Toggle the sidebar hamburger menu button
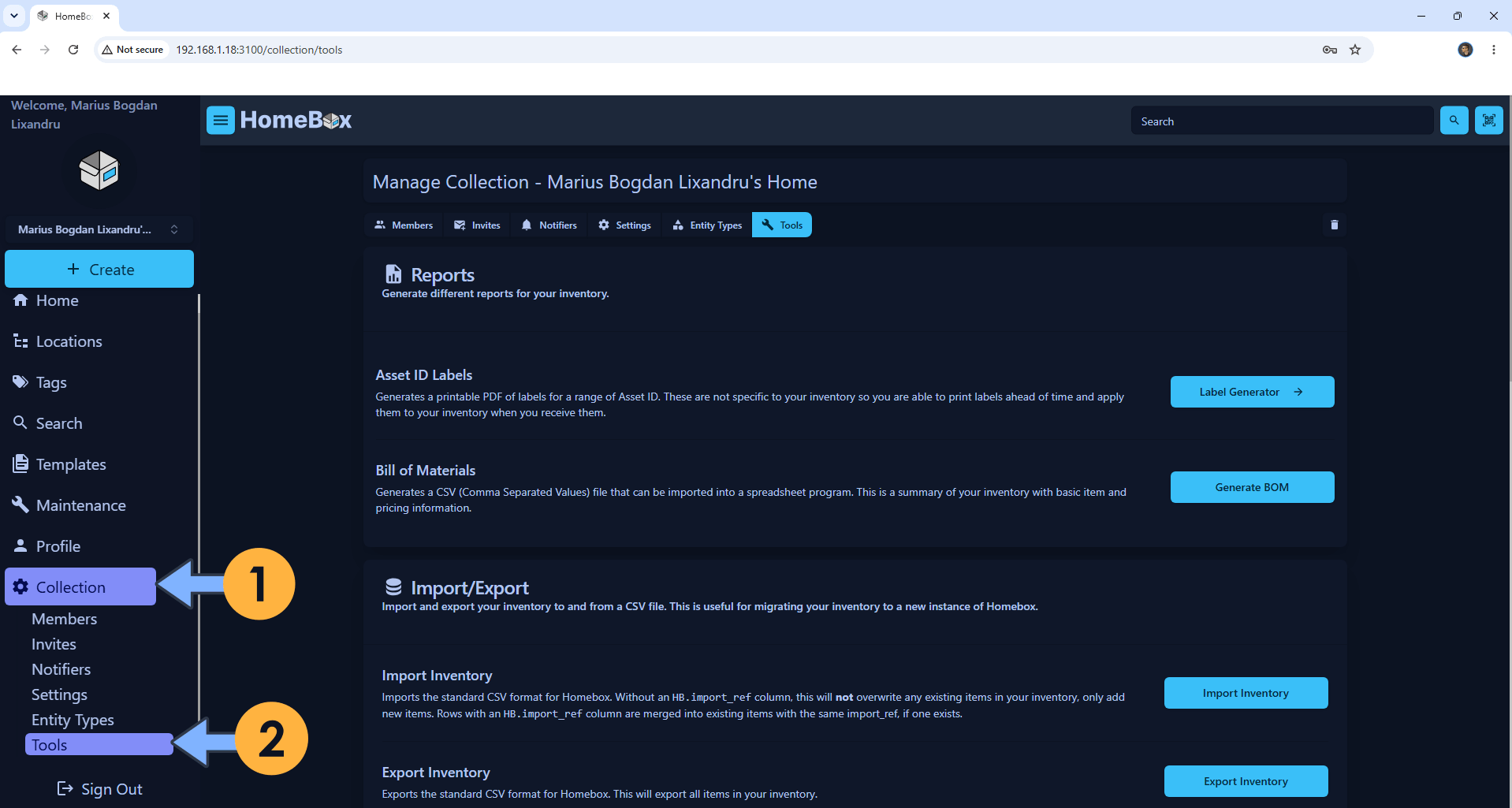The width and height of the screenshot is (1512, 808). [x=221, y=120]
